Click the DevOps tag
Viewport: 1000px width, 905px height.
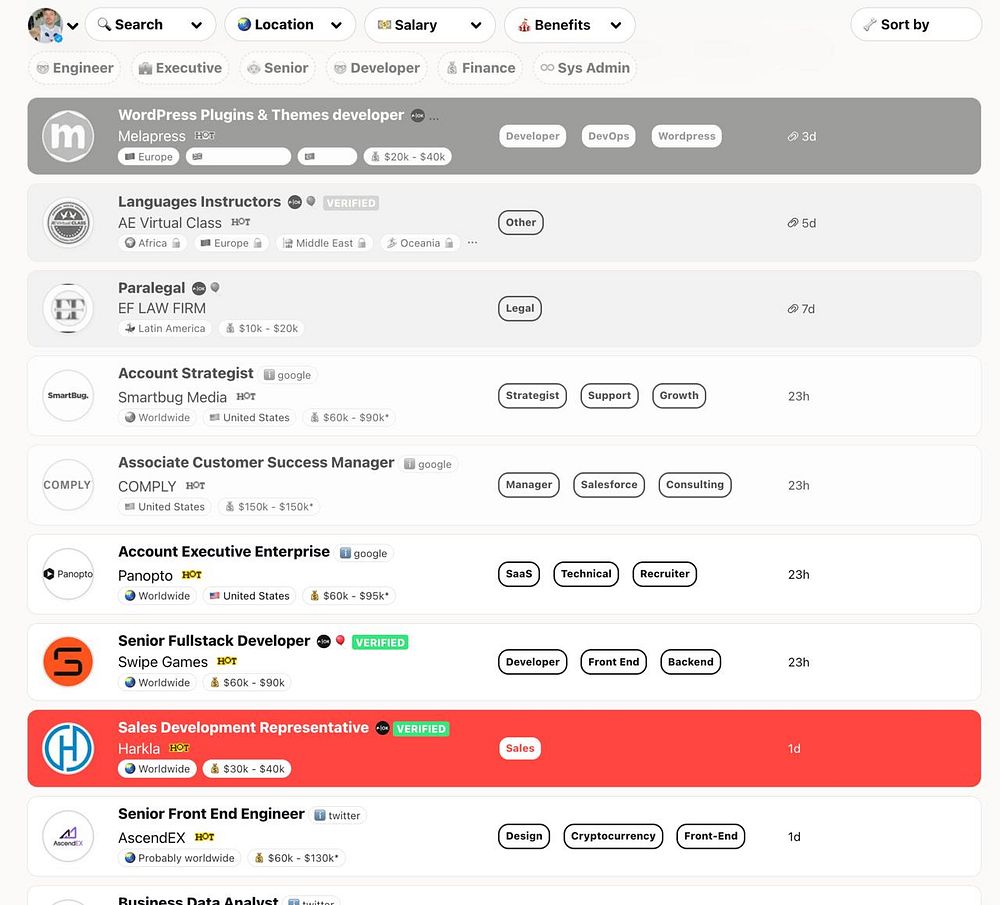(x=608, y=136)
